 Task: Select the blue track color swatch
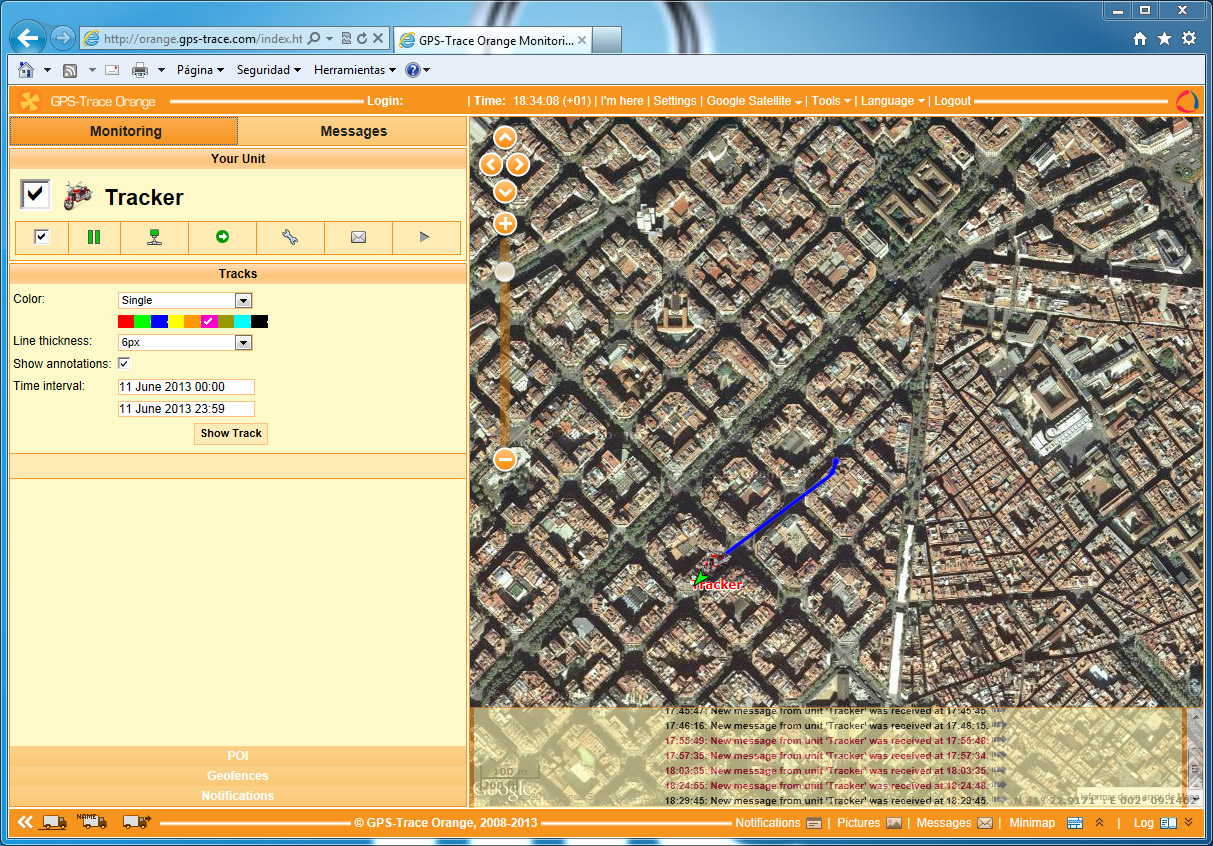coord(159,321)
